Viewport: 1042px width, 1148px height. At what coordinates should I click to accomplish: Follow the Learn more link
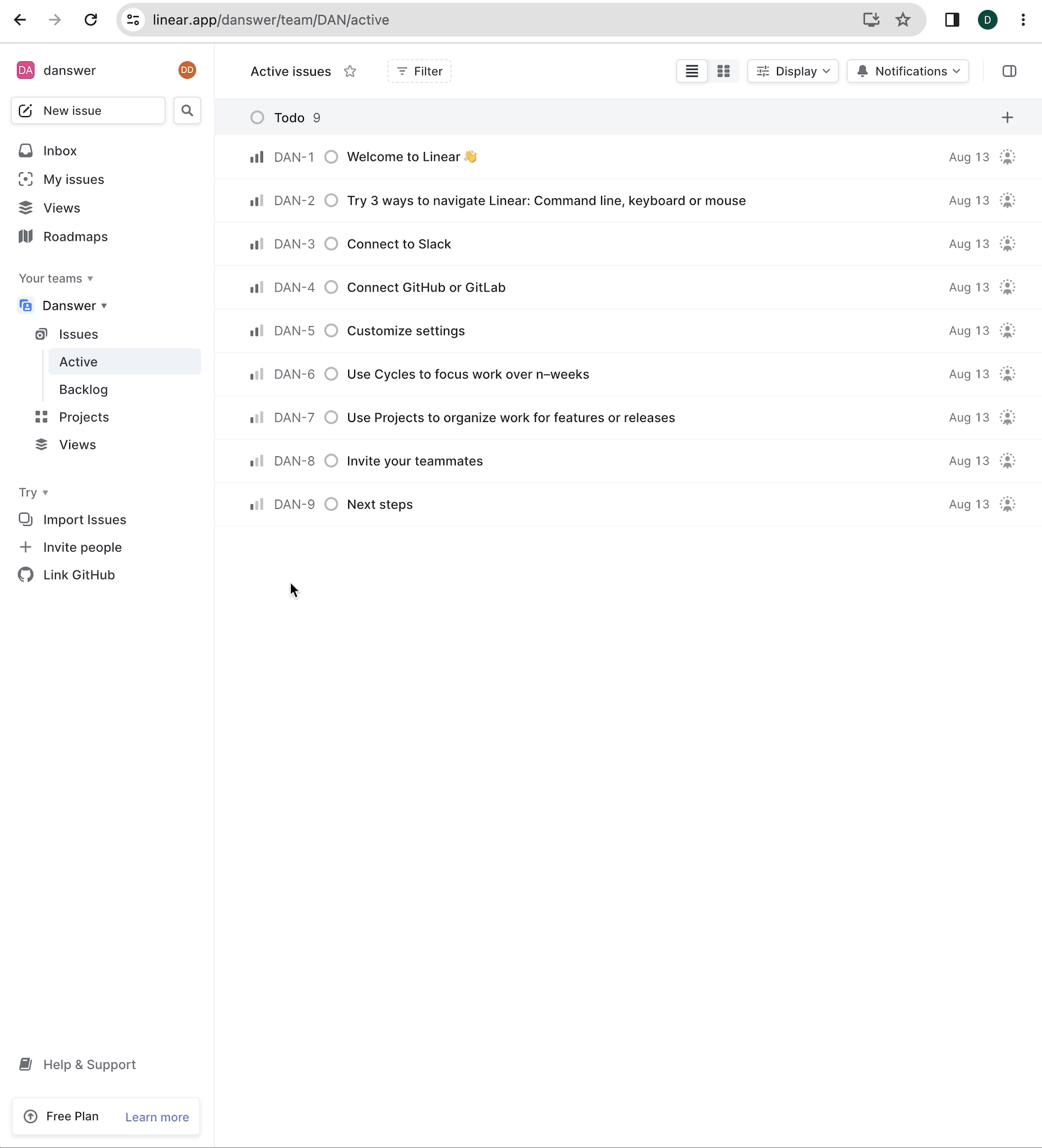156,1117
